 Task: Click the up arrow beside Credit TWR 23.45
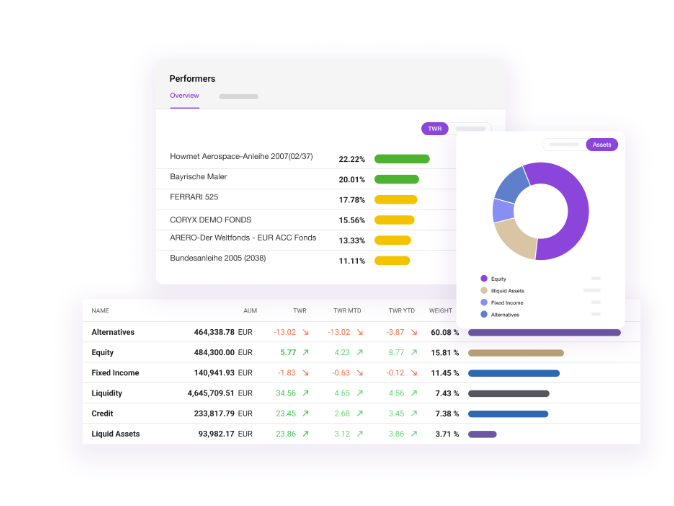tap(306, 413)
